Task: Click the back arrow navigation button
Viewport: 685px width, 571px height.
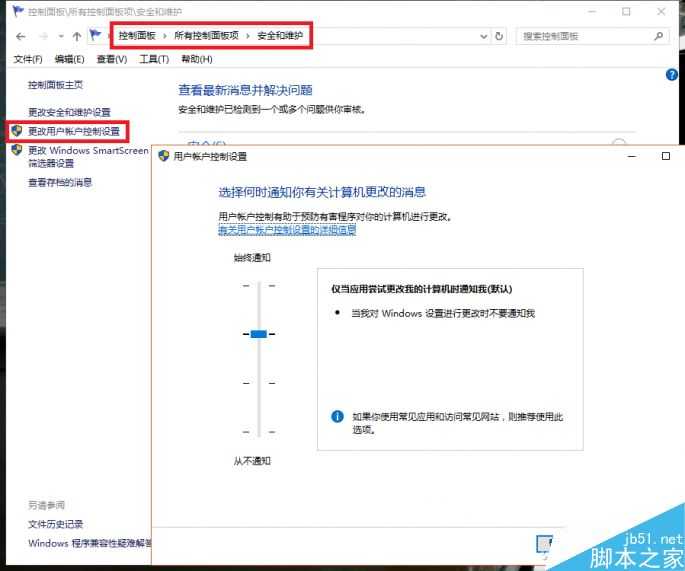Action: tap(20, 36)
